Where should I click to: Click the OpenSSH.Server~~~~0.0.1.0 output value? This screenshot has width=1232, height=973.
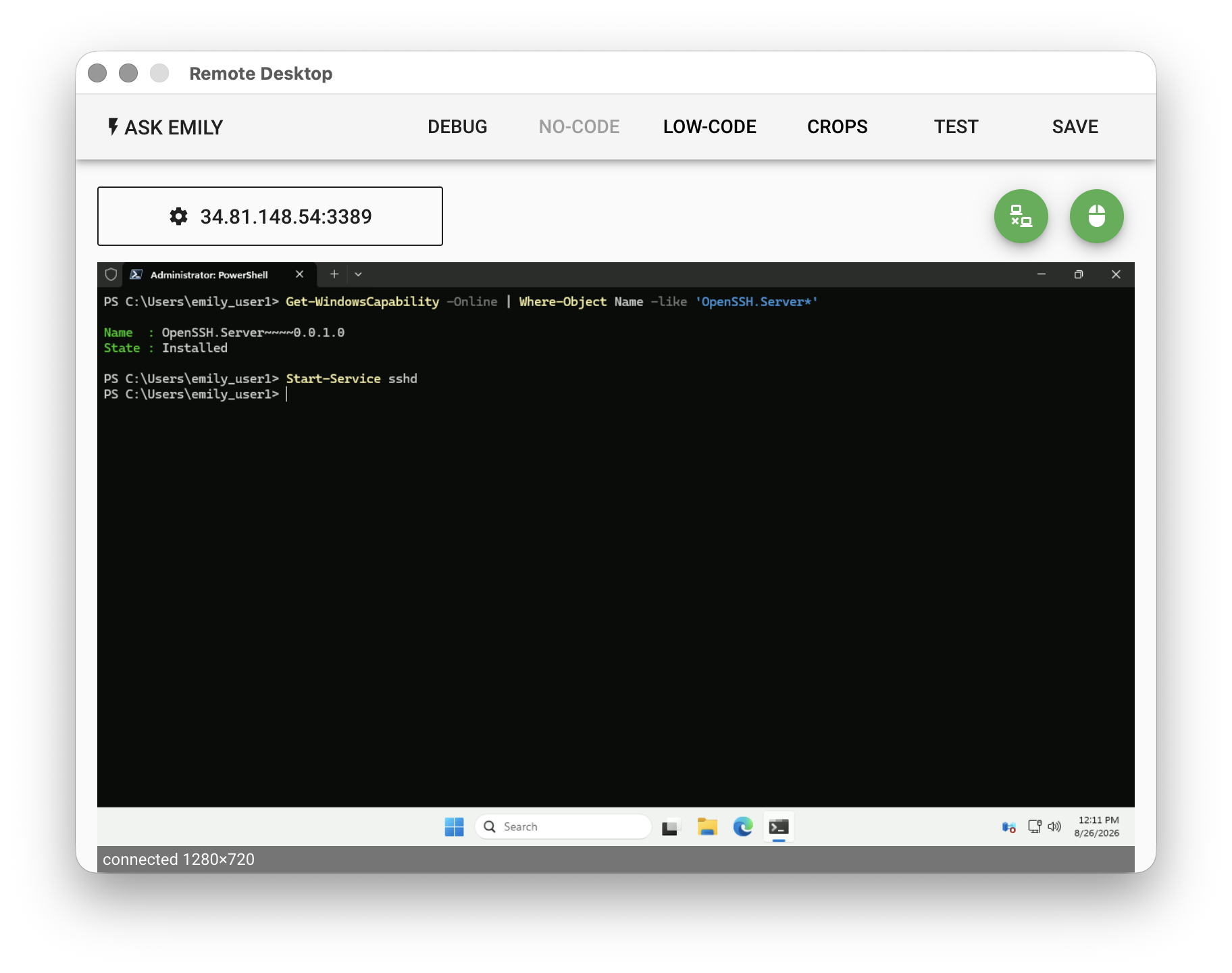[253, 332]
